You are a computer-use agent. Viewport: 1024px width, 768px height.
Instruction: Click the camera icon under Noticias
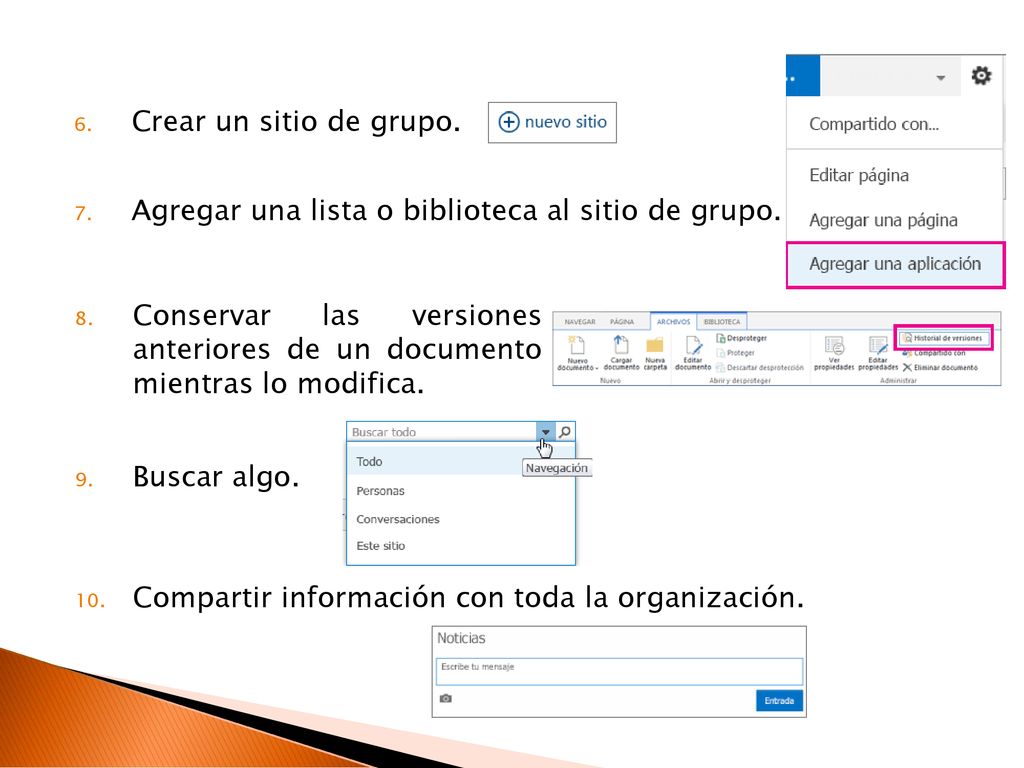point(445,698)
